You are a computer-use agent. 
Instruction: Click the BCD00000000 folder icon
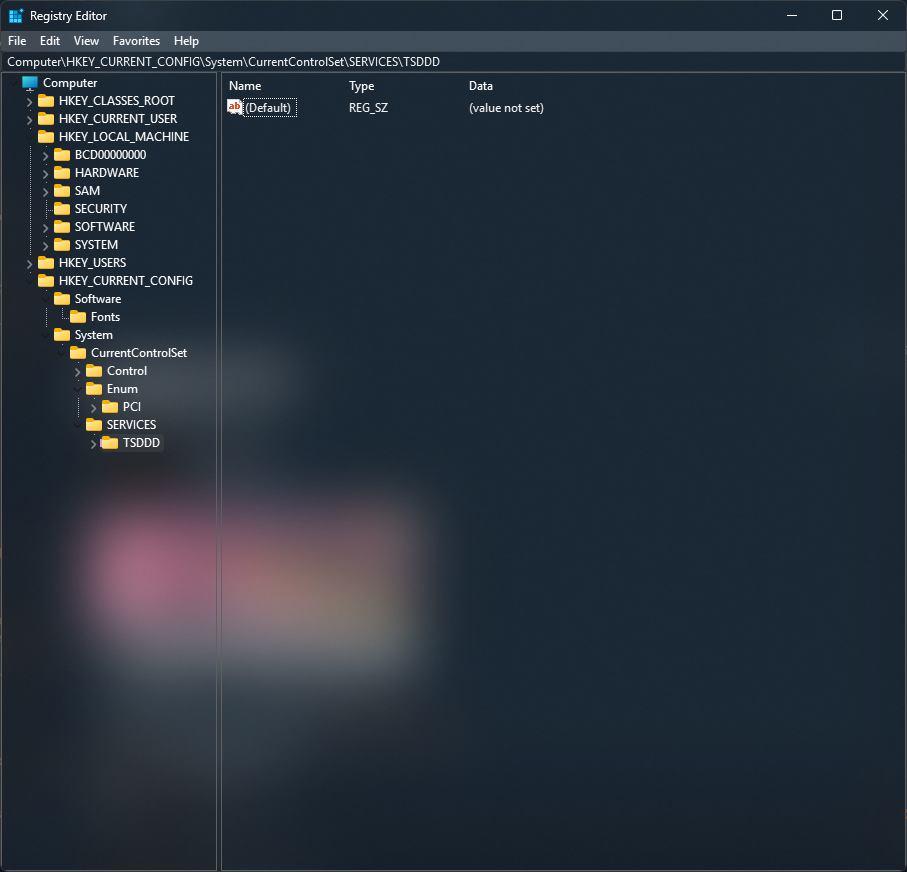(x=62, y=155)
